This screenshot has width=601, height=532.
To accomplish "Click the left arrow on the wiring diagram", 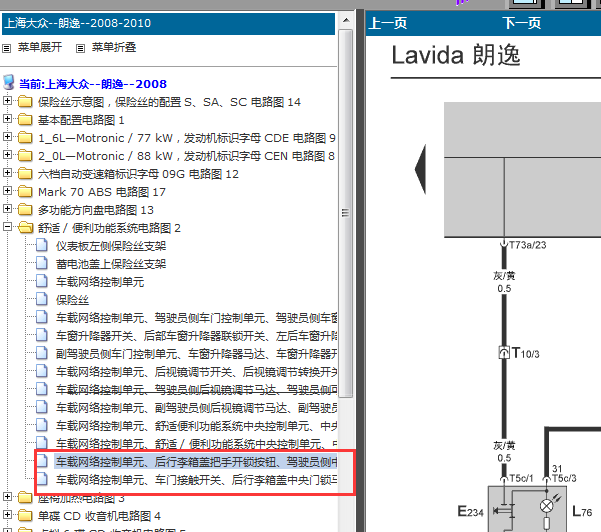I will tap(421, 169).
